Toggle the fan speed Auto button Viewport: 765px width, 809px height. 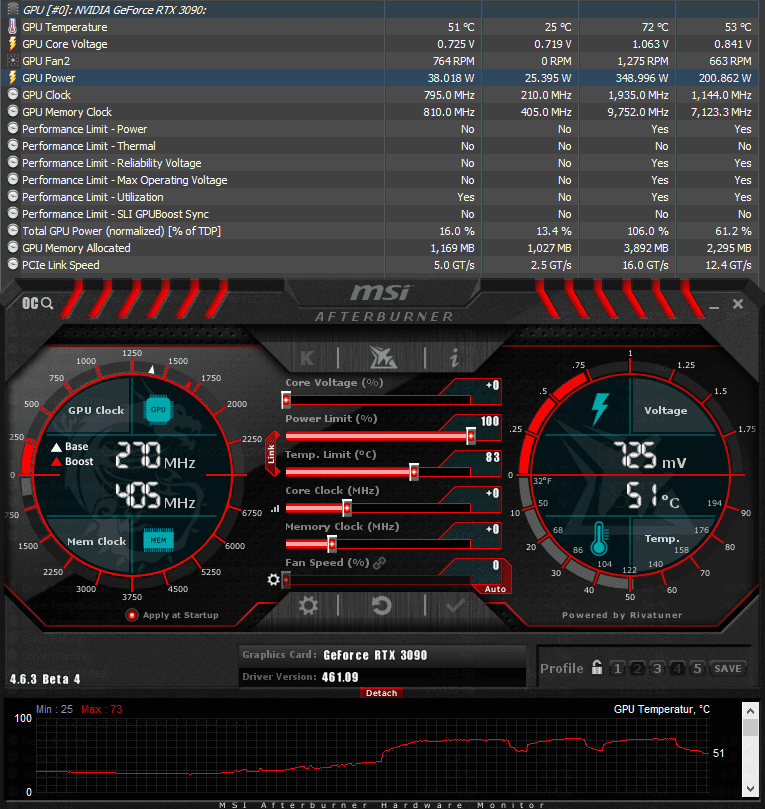[x=496, y=589]
